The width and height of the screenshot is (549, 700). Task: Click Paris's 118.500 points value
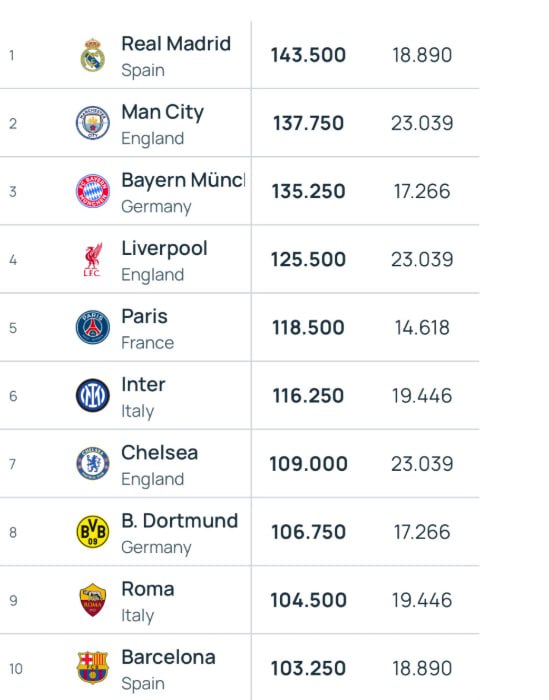tap(308, 327)
